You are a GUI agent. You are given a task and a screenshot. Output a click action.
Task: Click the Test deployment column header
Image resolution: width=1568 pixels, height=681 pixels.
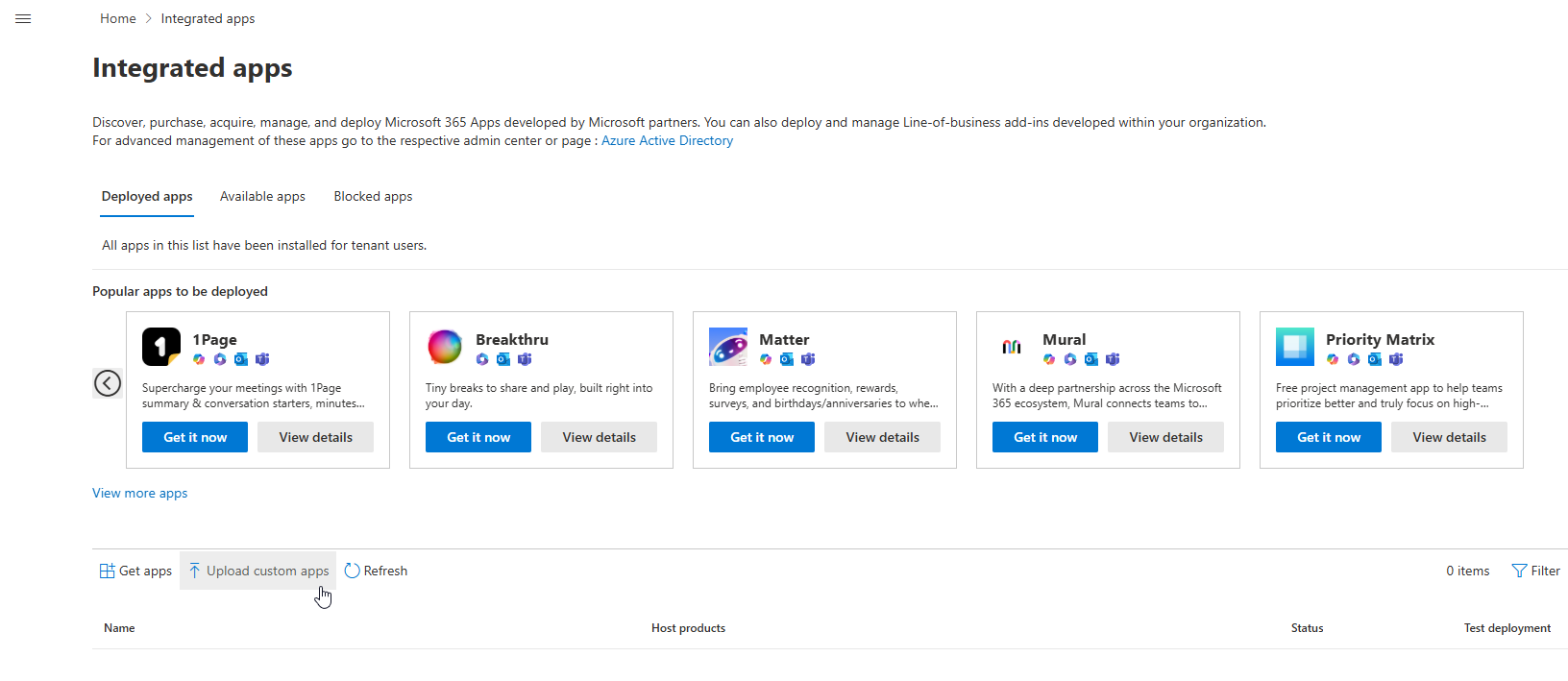pos(1507,628)
